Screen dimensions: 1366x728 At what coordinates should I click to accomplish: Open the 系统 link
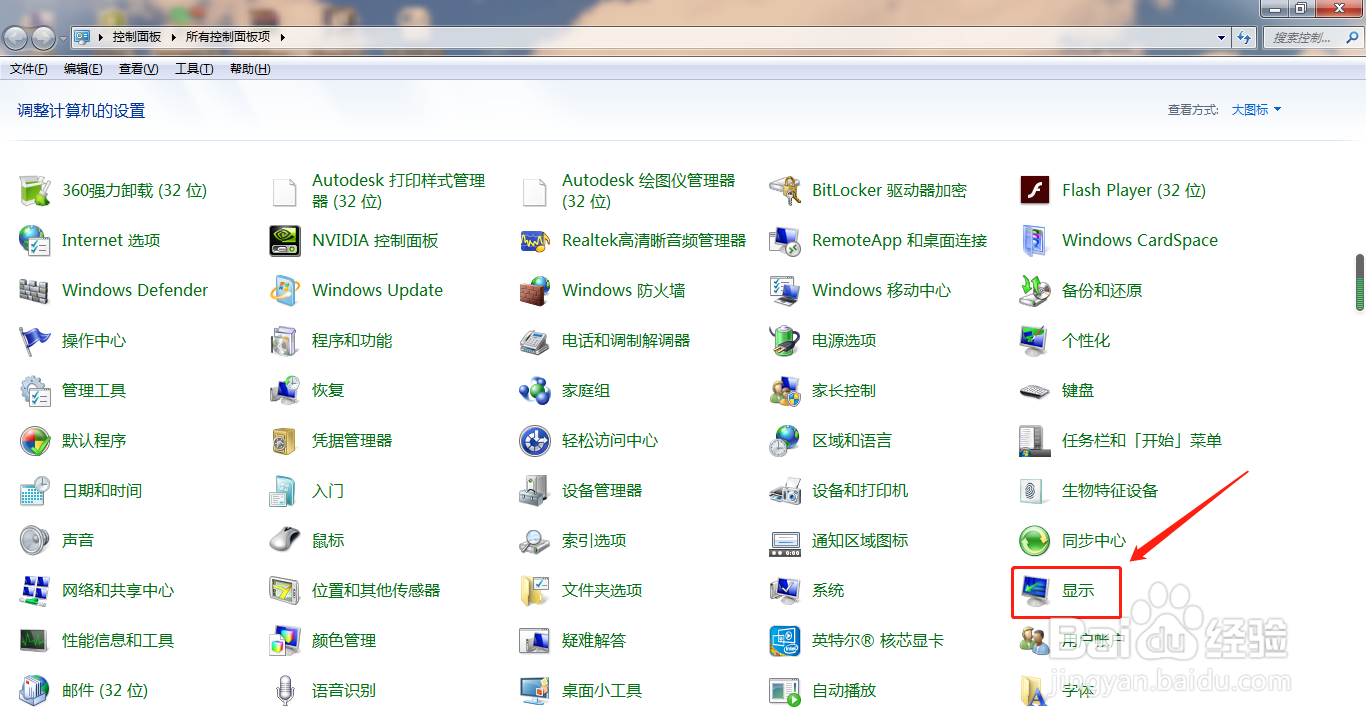click(828, 590)
